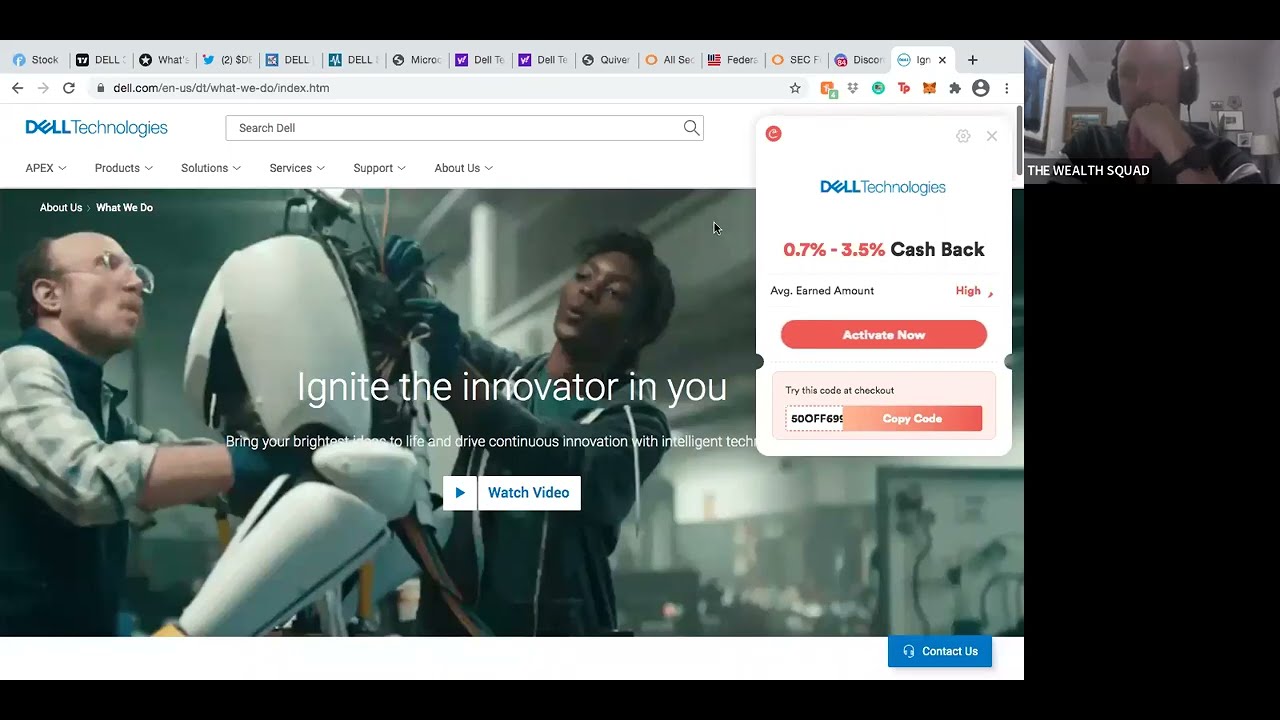
Task: Close the active Ign tab
Action: tap(942, 60)
